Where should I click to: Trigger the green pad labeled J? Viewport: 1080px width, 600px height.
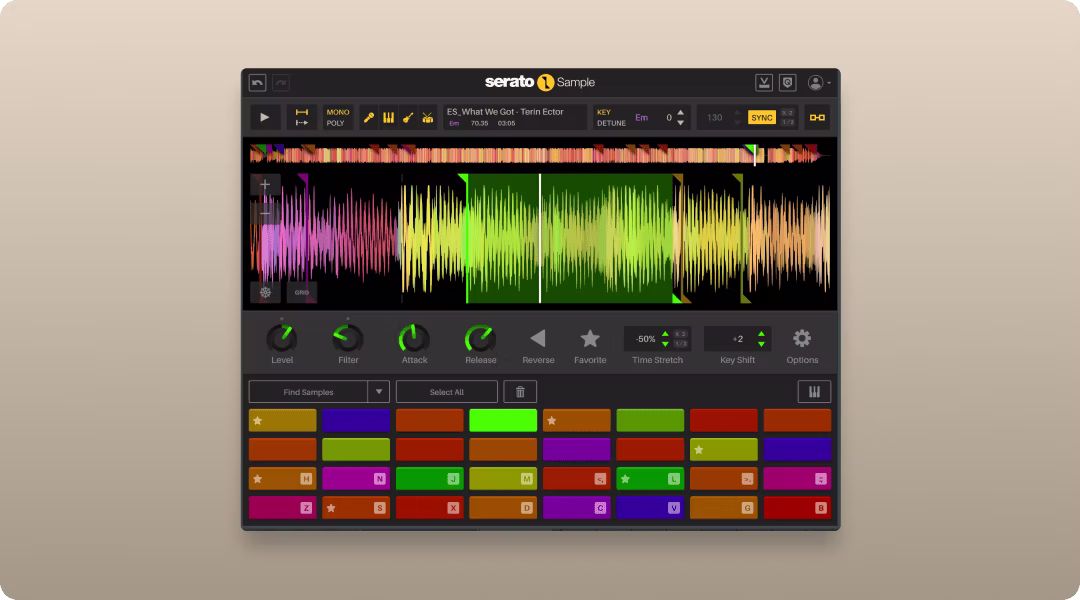(429, 479)
